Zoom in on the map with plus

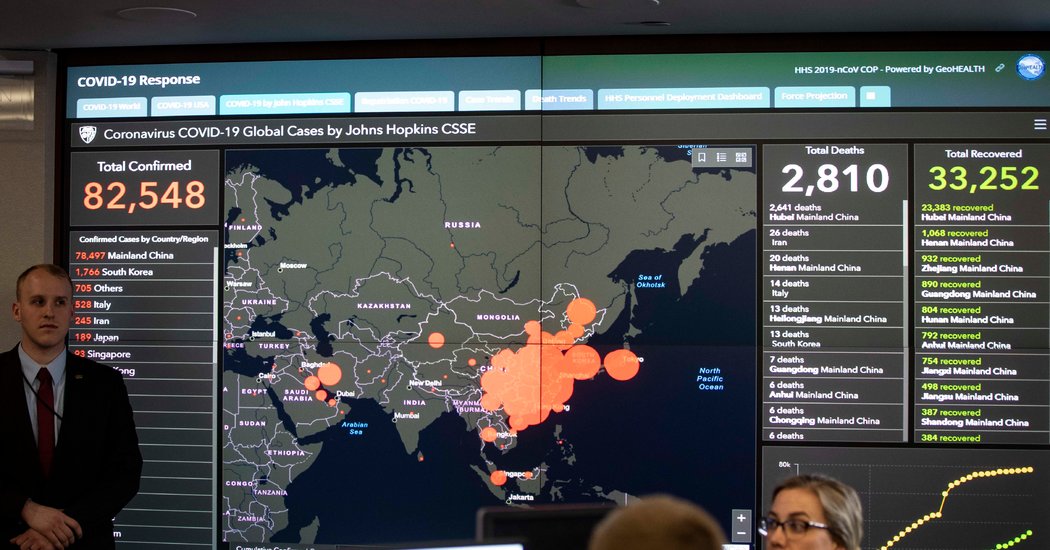pos(741,518)
